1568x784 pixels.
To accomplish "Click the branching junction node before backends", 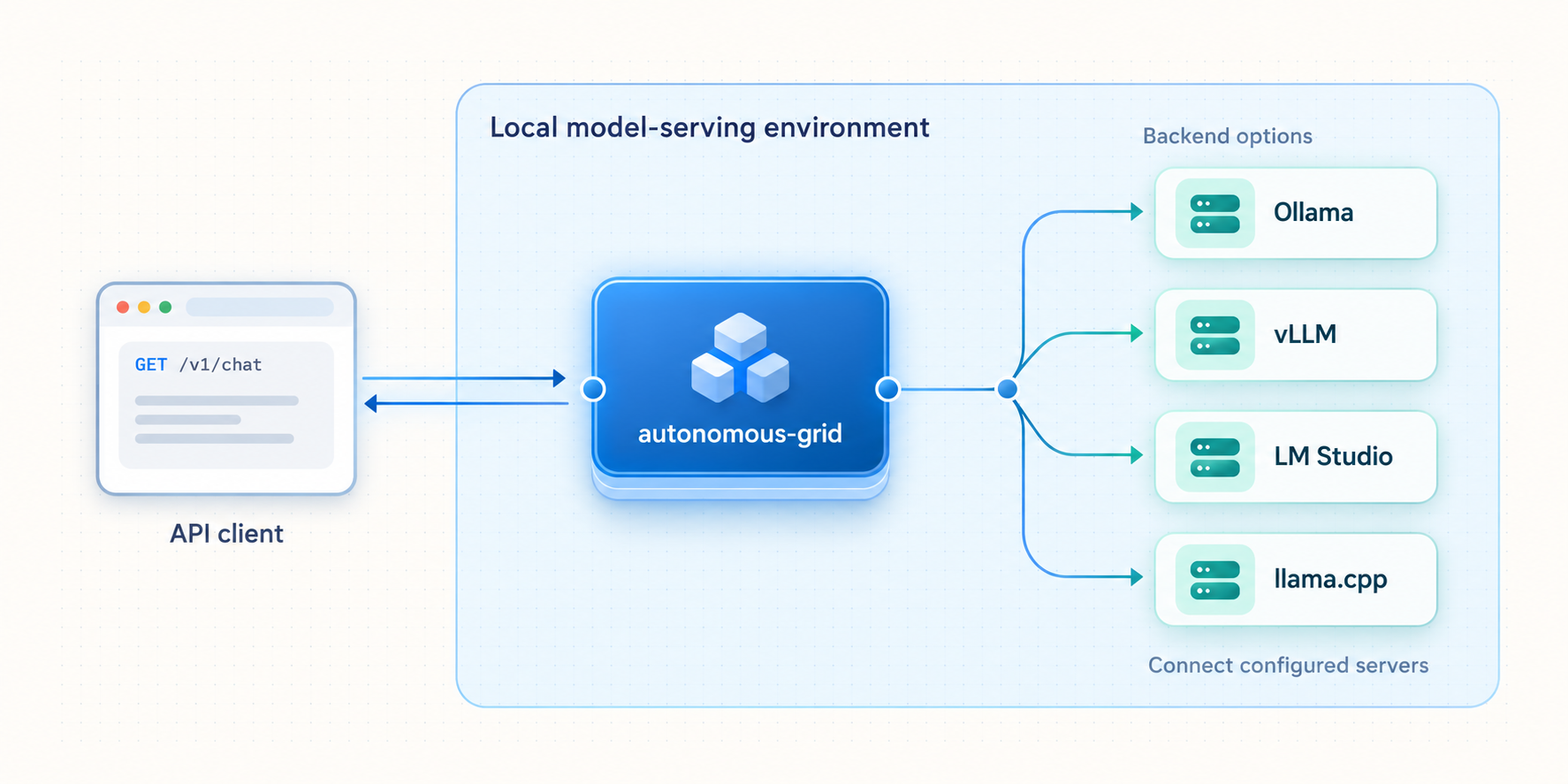I will click(x=1007, y=389).
